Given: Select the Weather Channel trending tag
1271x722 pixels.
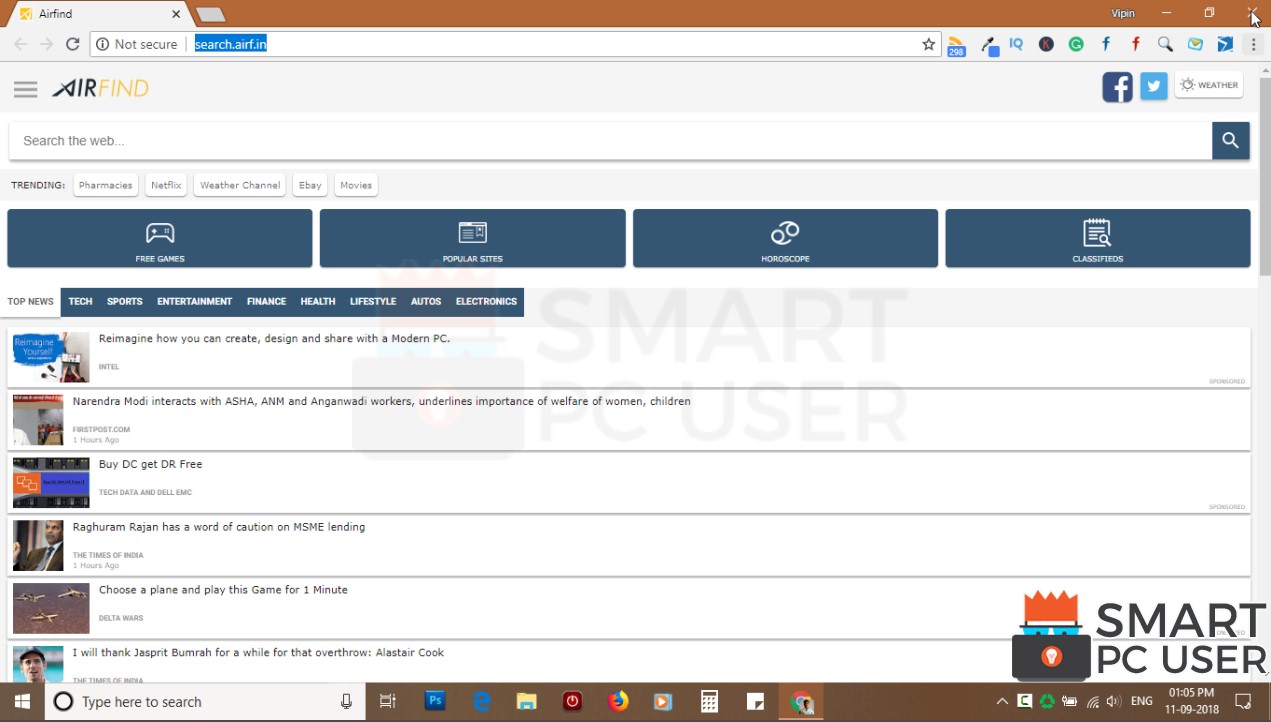Looking at the screenshot, I should point(240,185).
